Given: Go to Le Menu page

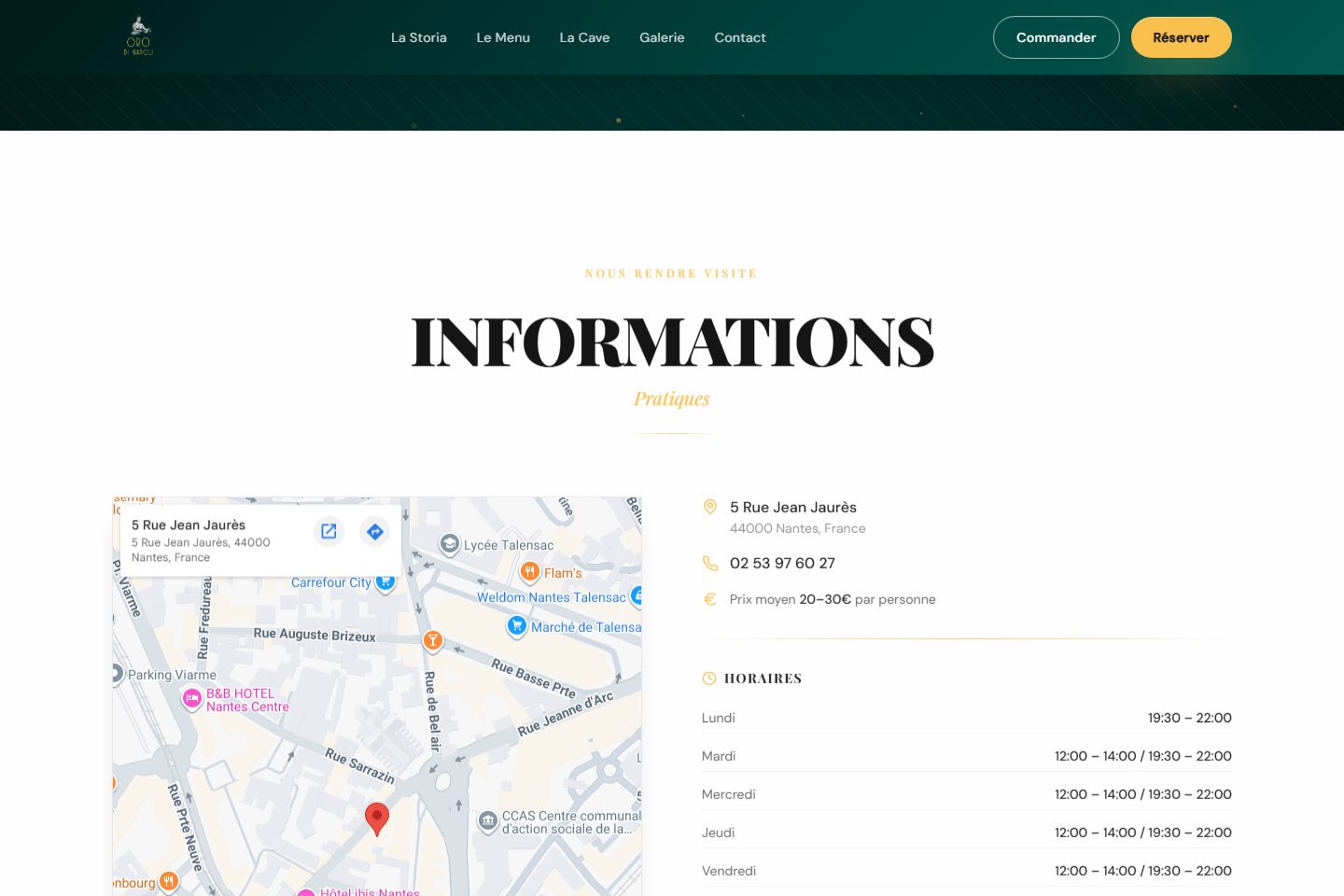Looking at the screenshot, I should click(x=503, y=37).
